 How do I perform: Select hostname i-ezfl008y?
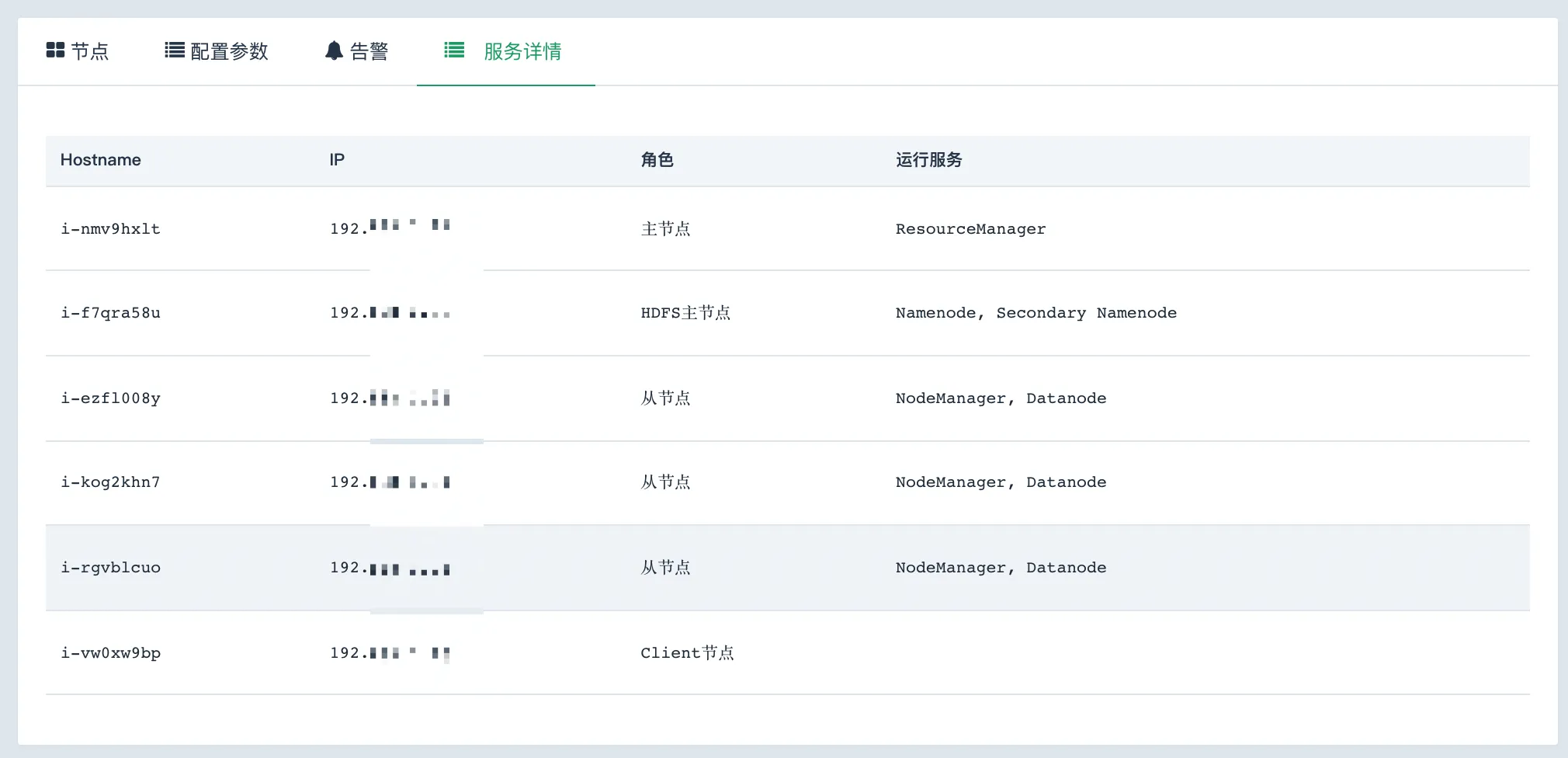click(111, 398)
